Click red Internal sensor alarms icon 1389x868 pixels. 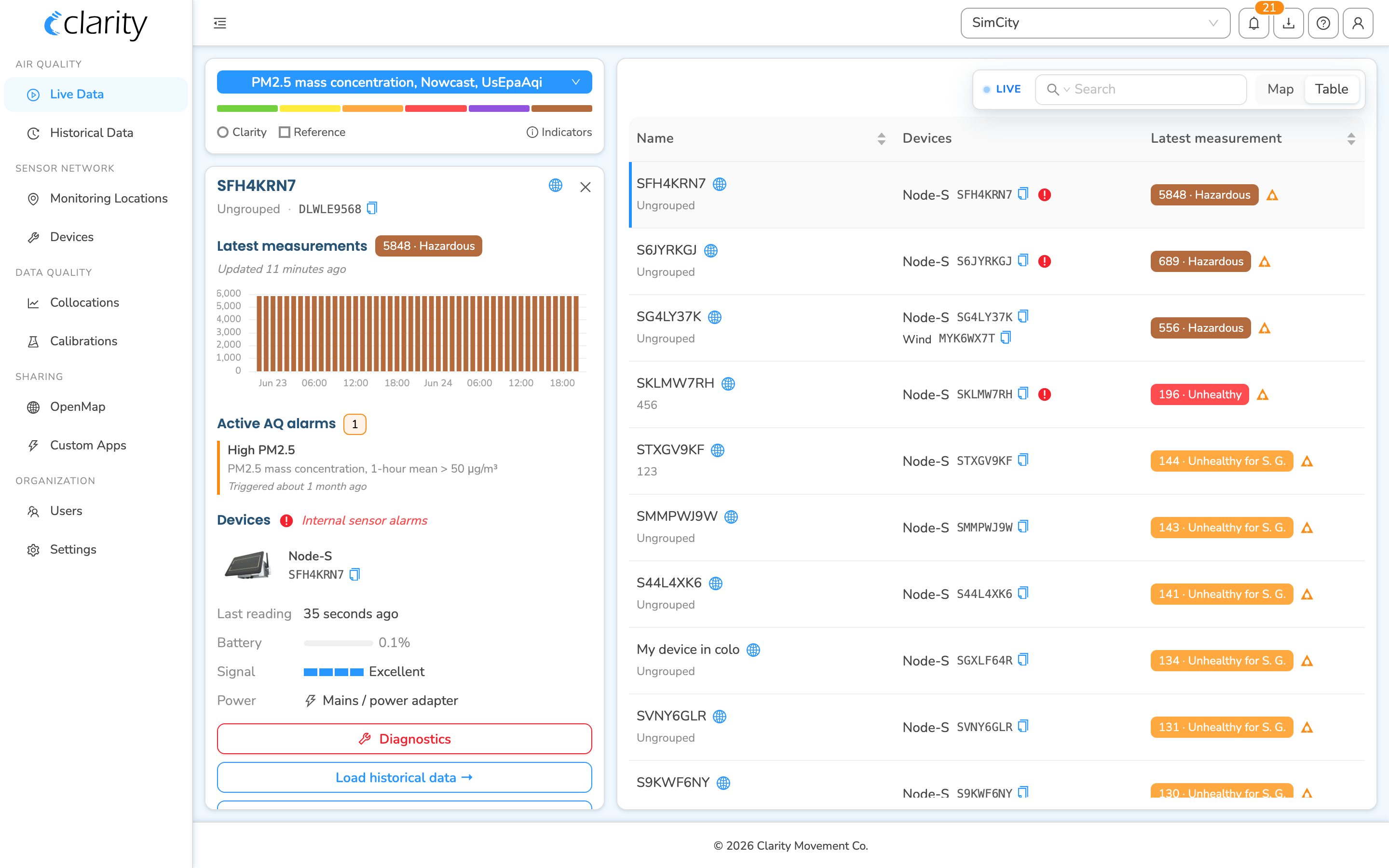tap(286, 521)
